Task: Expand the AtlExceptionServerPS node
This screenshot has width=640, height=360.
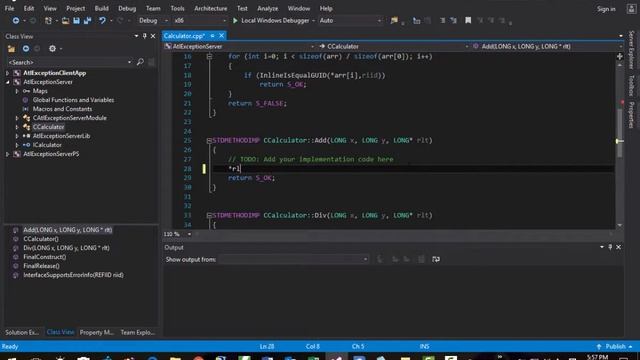Action: 7,154
